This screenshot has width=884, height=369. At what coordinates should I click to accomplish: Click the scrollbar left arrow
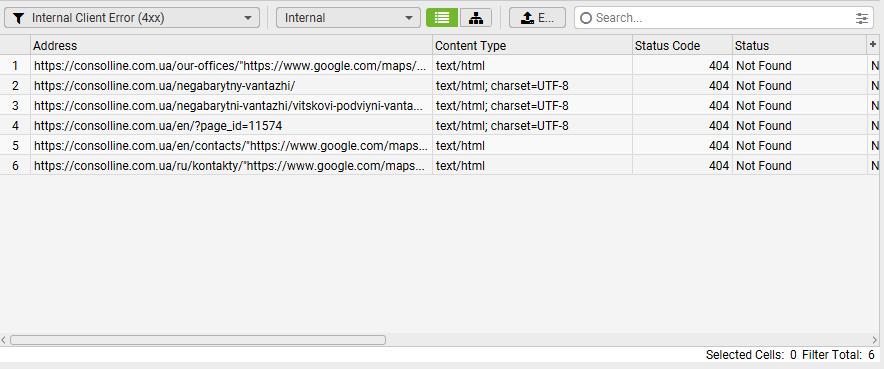(x=4, y=340)
